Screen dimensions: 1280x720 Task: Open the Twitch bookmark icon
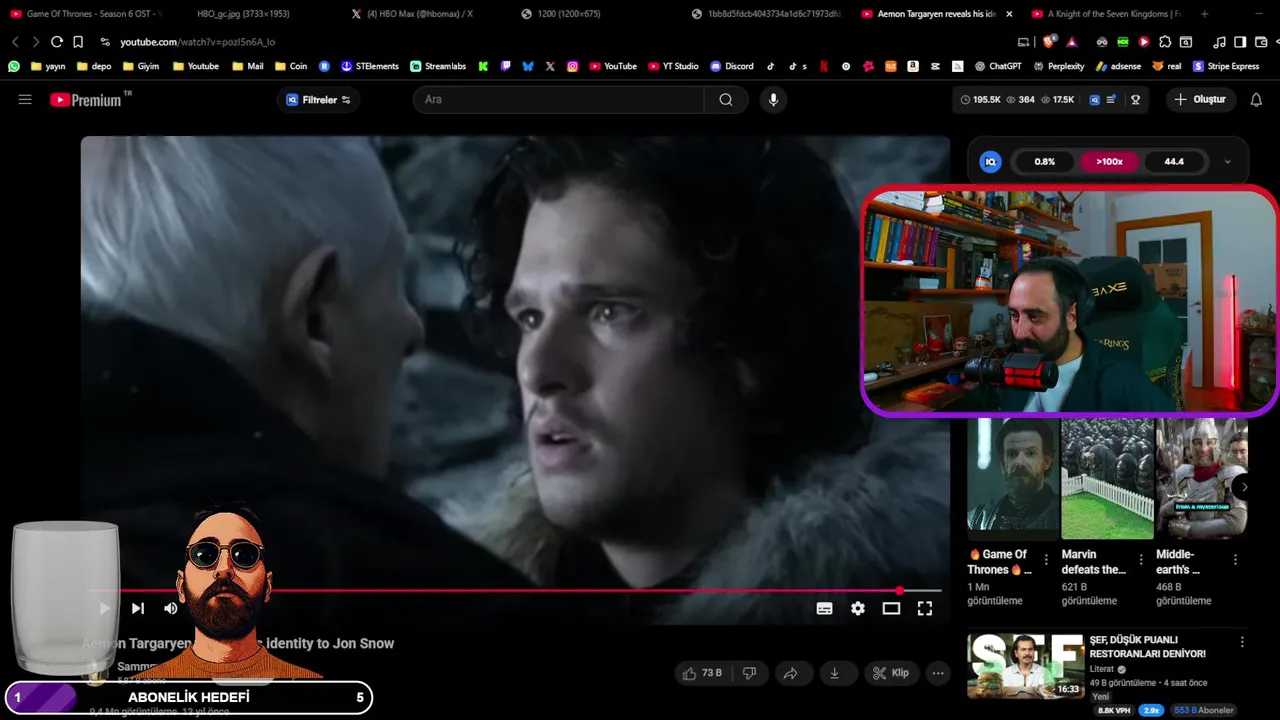click(x=506, y=66)
